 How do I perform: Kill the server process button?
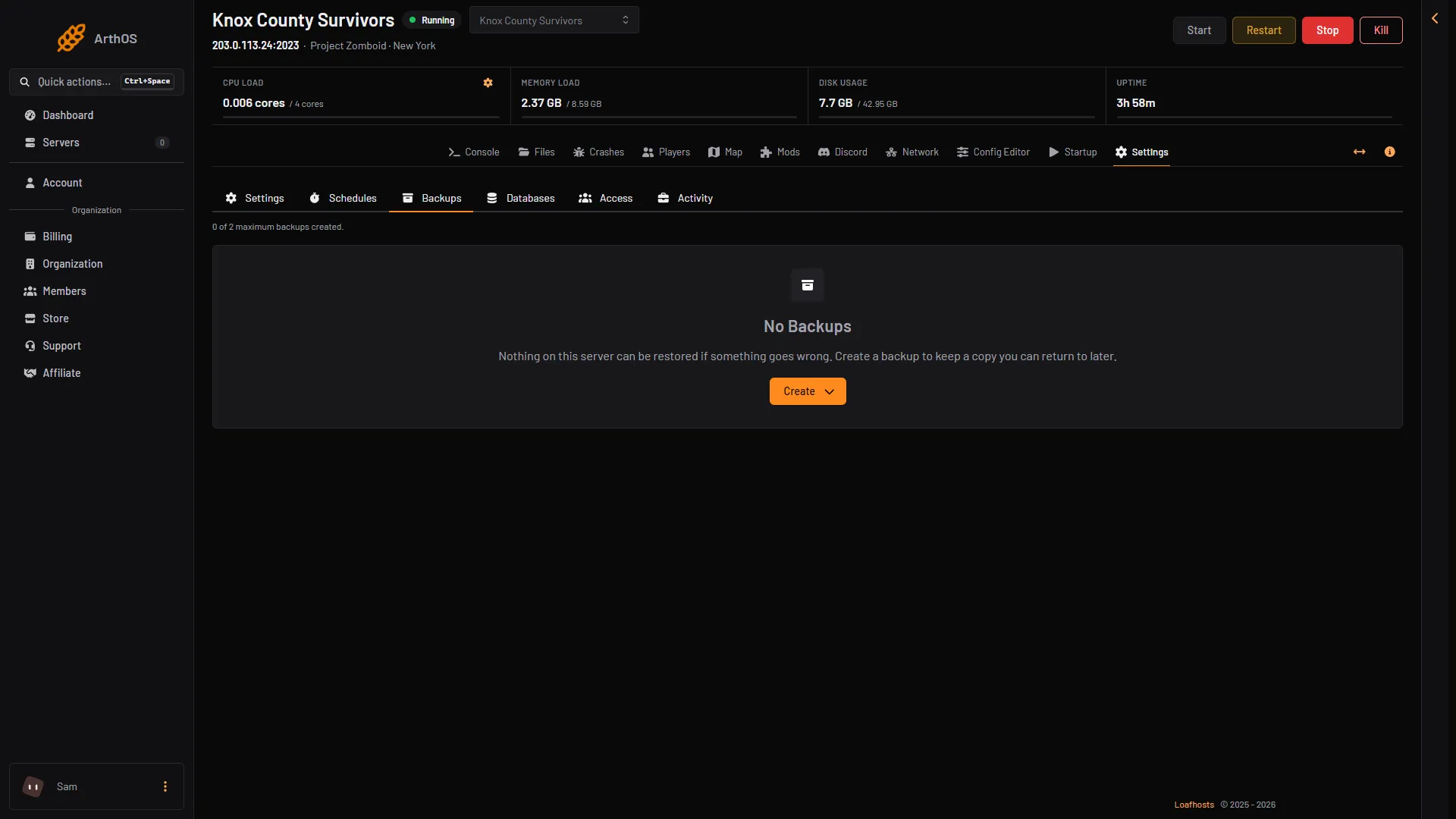1381,30
